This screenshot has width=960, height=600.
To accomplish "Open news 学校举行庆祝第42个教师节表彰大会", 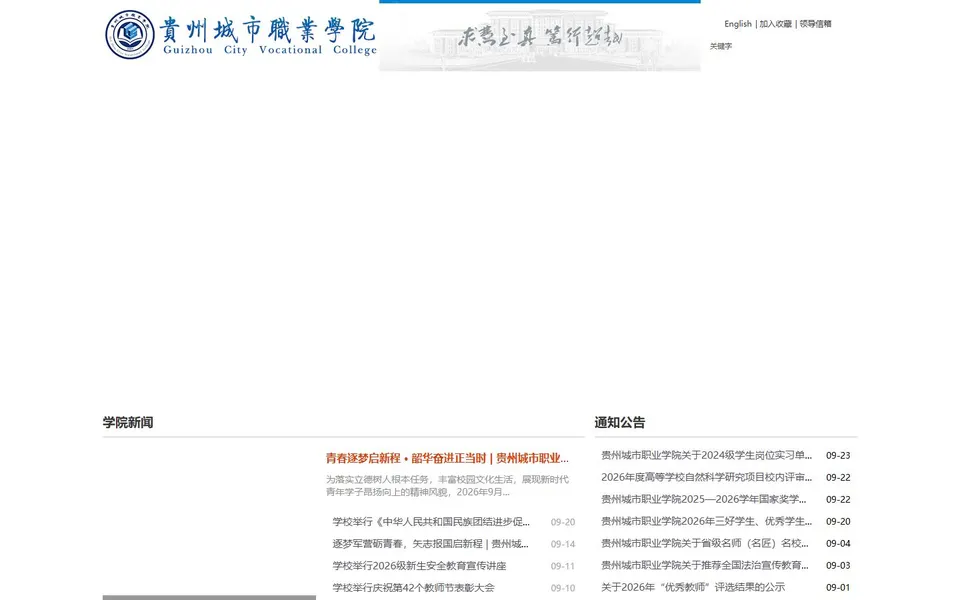I will (x=413, y=588).
